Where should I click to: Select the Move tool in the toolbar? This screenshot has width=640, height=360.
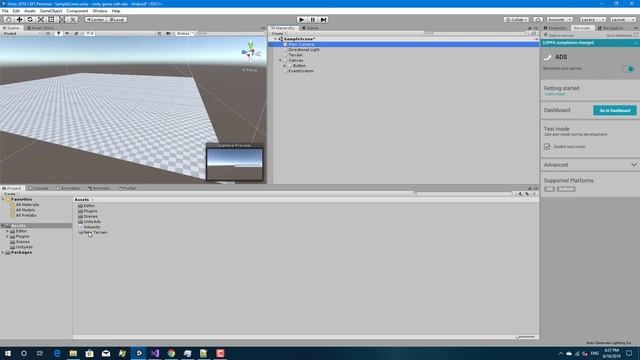point(19,19)
